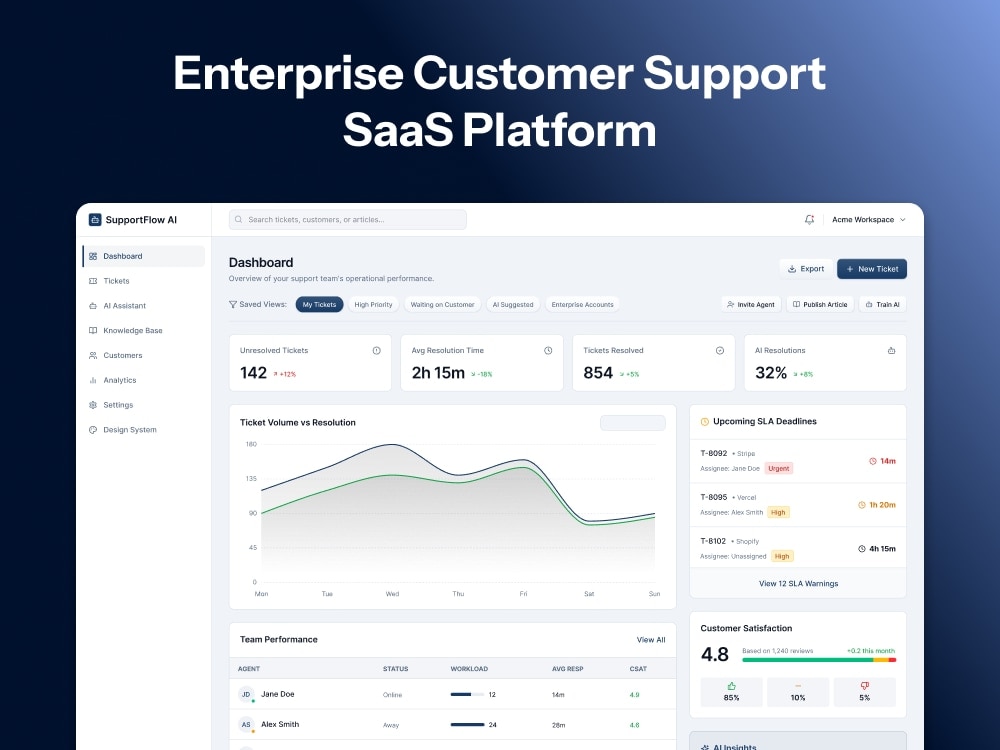This screenshot has width=1000, height=750.
Task: Click the CSAT column header
Action: pos(638,669)
